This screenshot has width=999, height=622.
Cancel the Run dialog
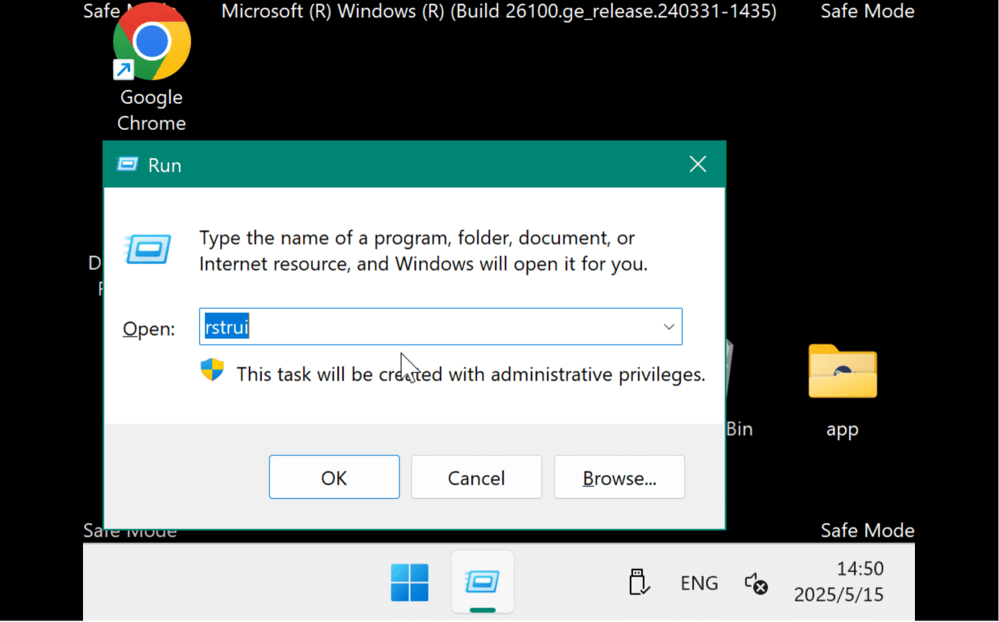click(476, 477)
